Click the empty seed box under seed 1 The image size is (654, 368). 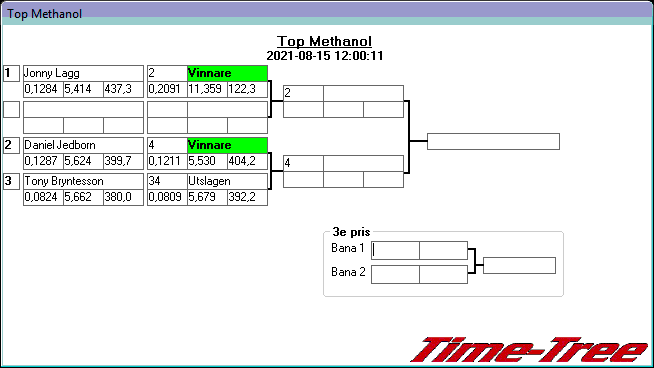coord(11,109)
